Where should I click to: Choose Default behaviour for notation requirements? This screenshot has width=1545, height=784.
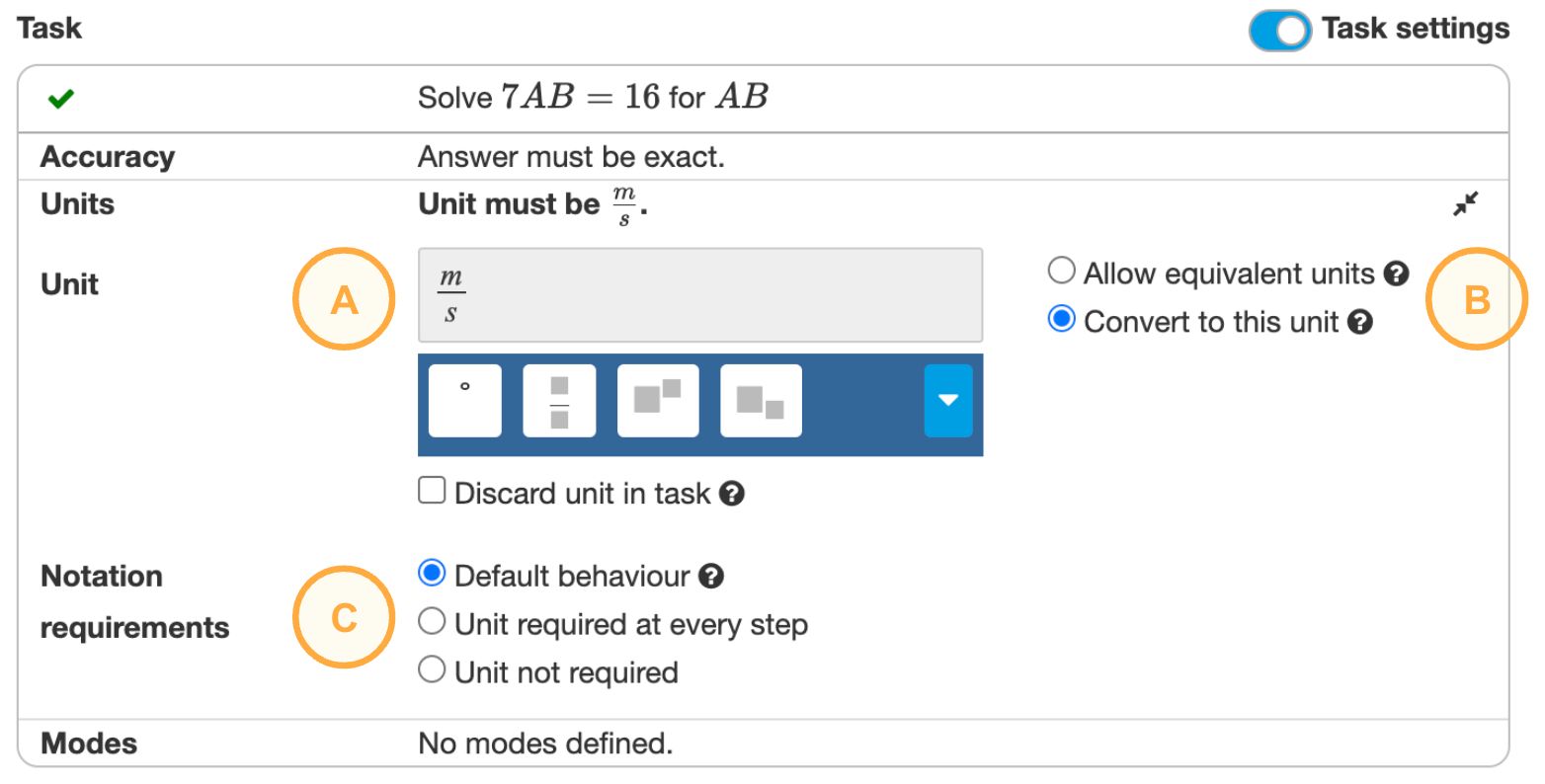(432, 576)
